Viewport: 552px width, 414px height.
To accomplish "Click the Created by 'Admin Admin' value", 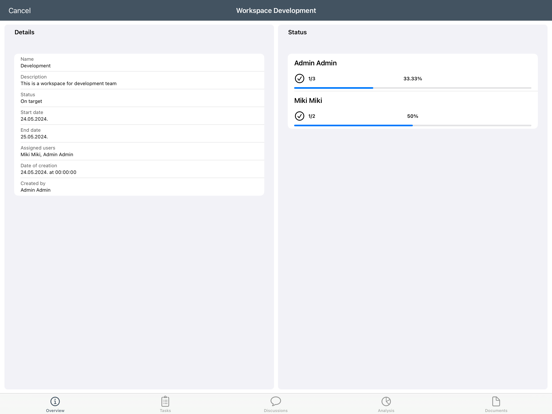I will pos(36,190).
